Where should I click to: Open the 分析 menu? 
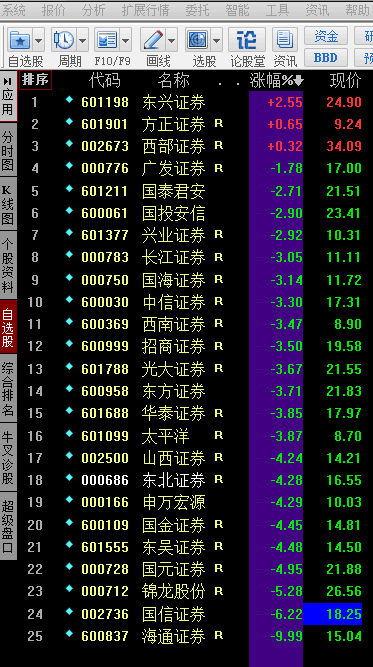tap(94, 10)
